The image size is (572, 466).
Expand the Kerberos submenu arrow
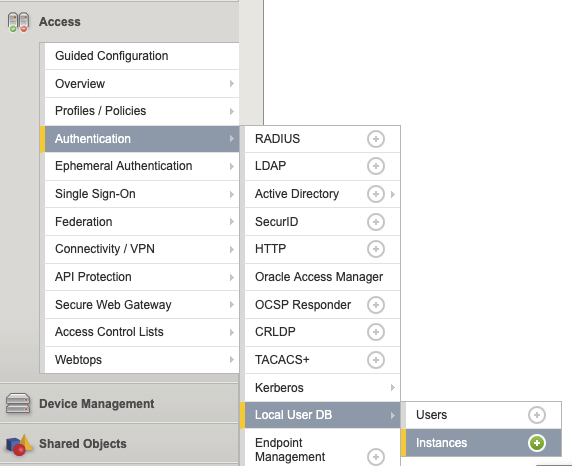point(393,387)
